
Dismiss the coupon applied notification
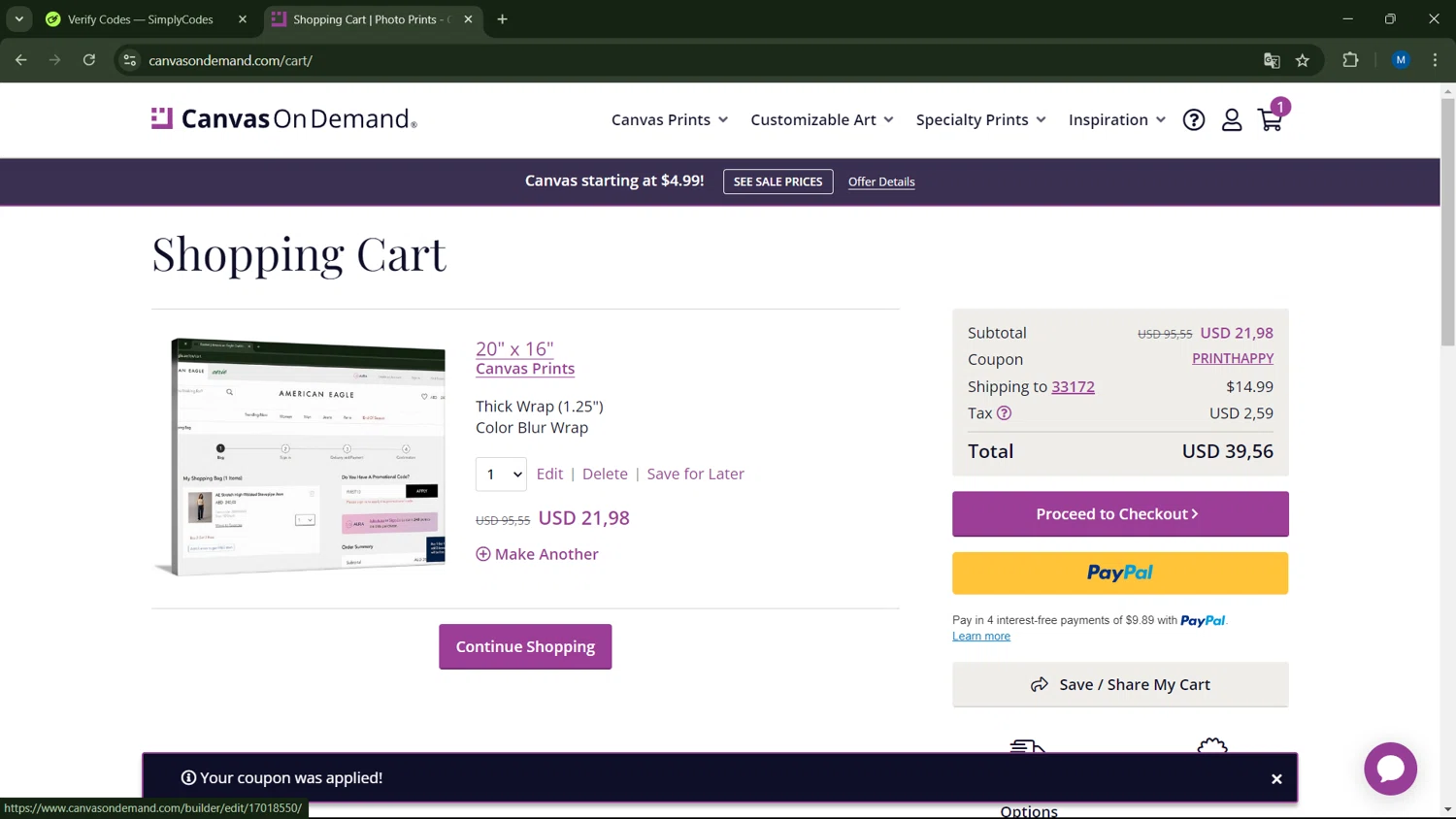click(x=1276, y=778)
